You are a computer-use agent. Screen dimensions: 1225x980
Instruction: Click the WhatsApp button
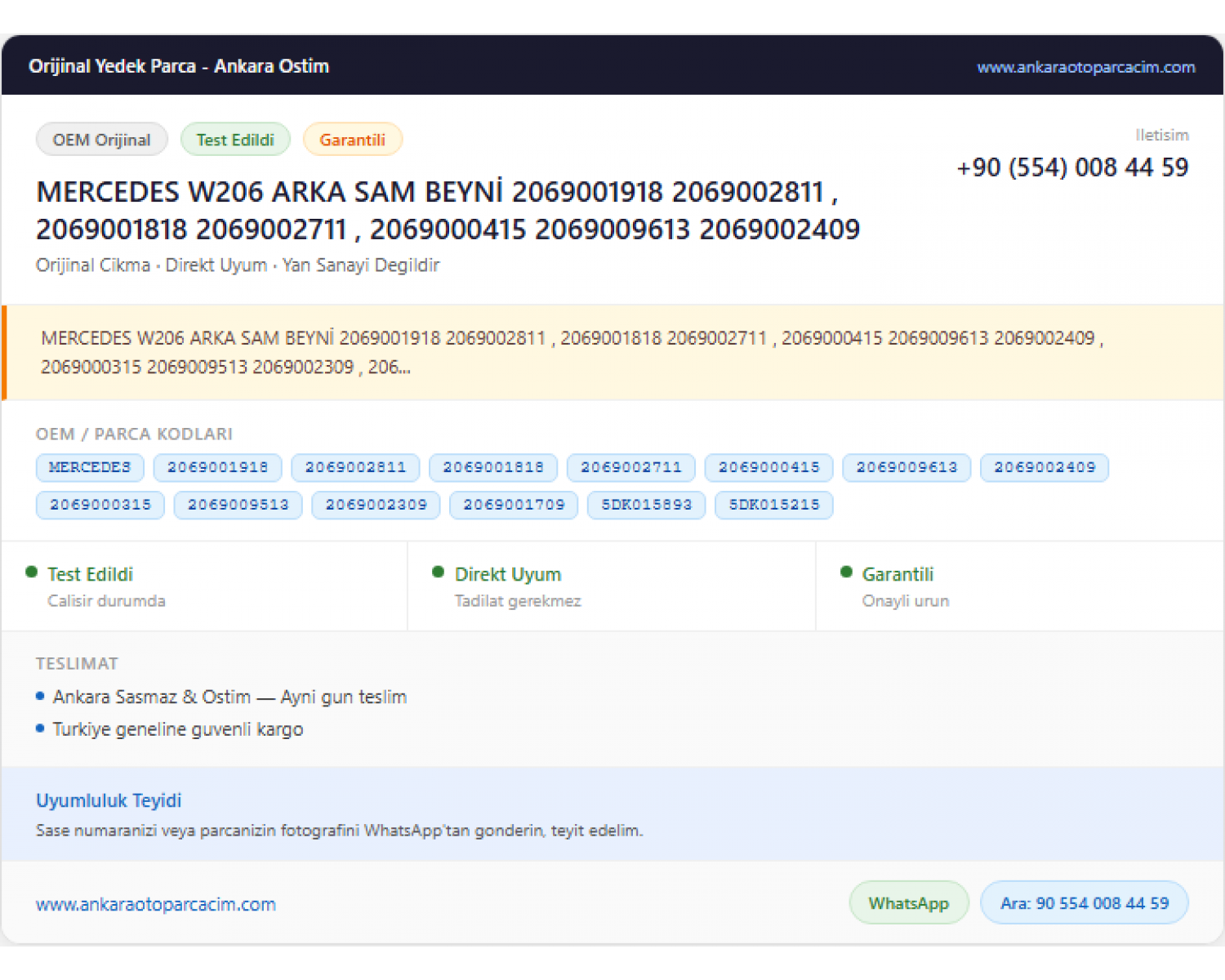[909, 903]
